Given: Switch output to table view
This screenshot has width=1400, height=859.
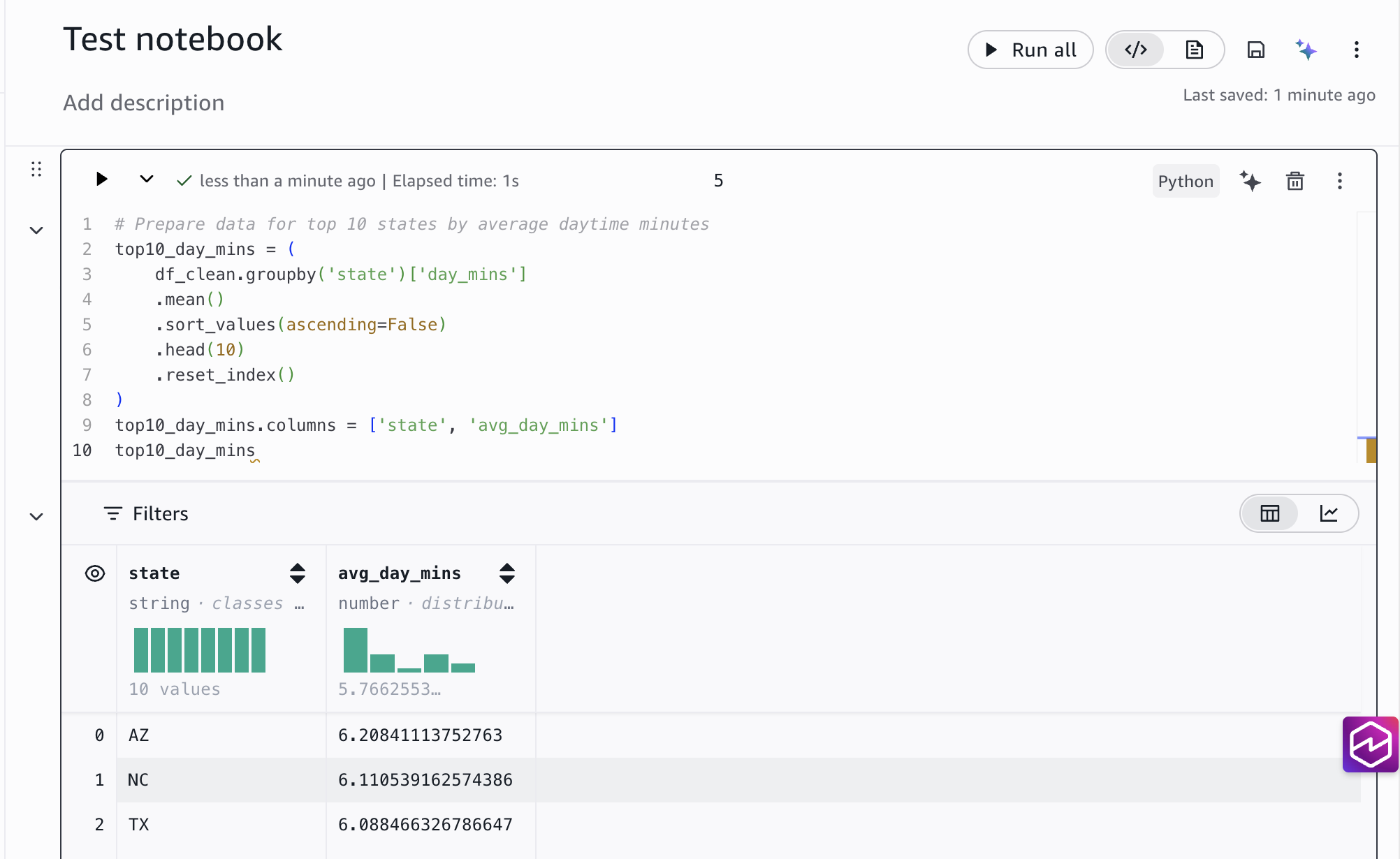Looking at the screenshot, I should click(x=1269, y=513).
